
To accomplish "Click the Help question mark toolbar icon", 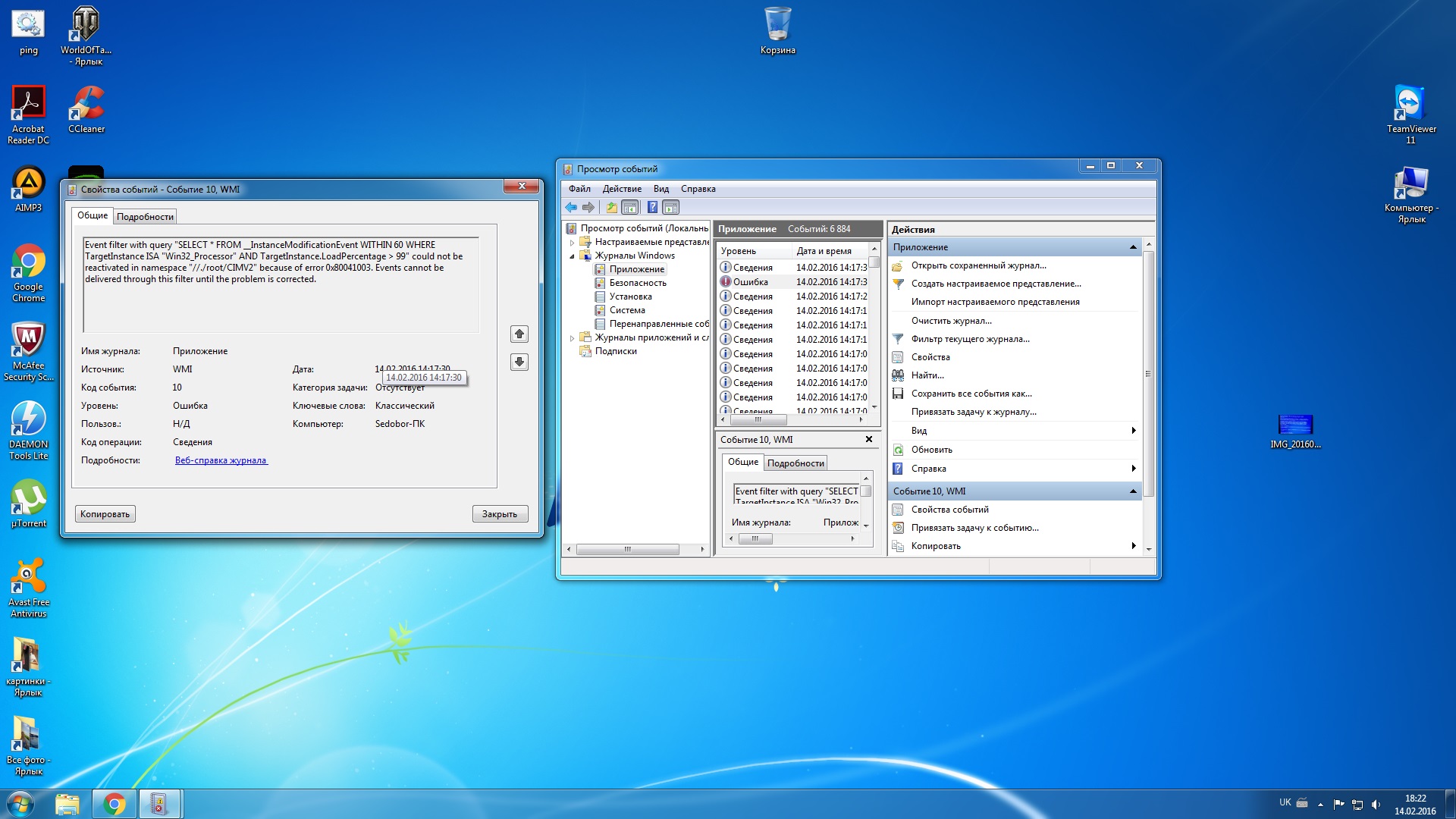I will 652,207.
